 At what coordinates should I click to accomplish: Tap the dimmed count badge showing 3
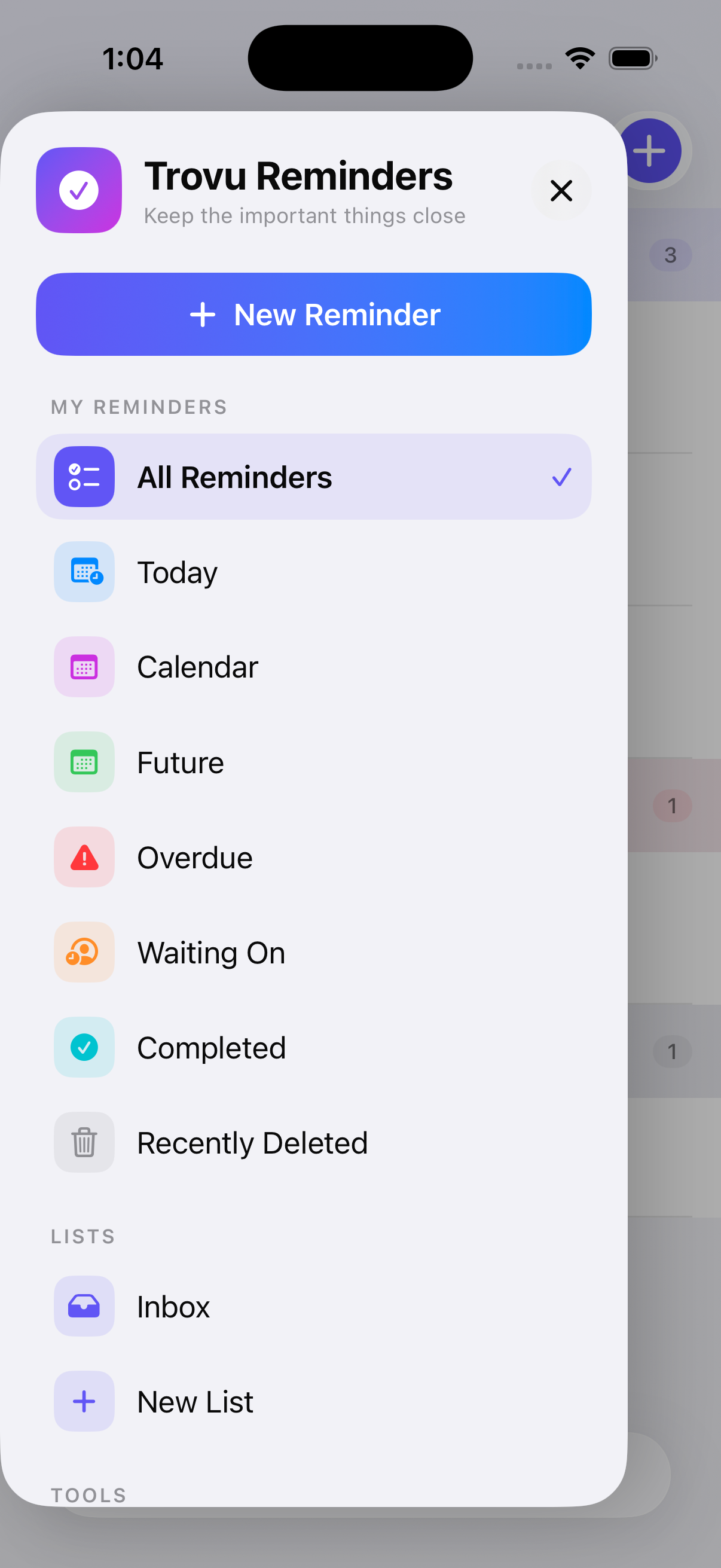(x=671, y=255)
